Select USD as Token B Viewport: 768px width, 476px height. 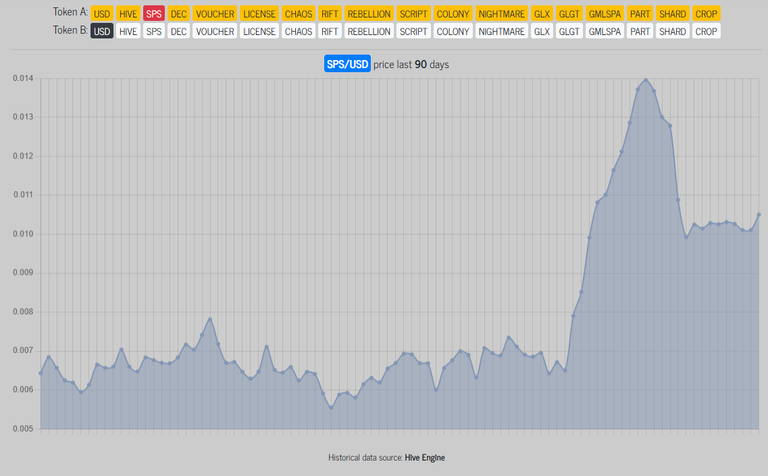(x=102, y=31)
